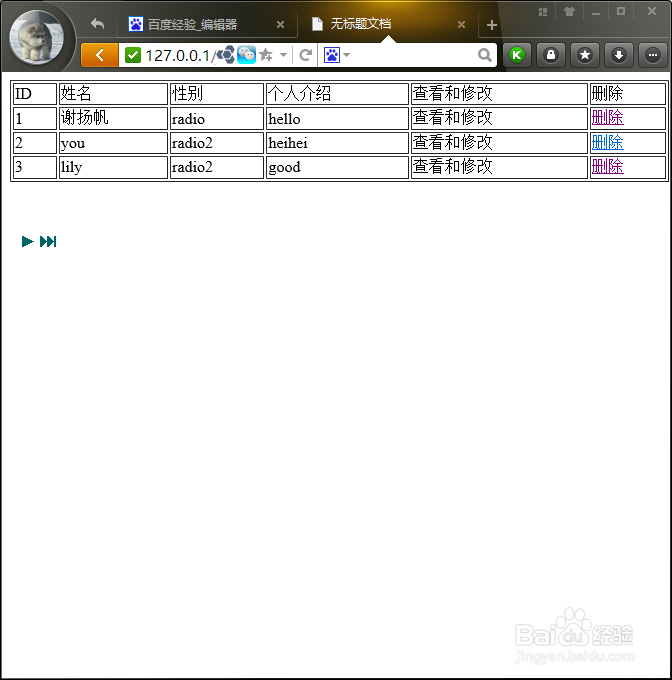Click the ID cell 1
The height and width of the screenshot is (680, 672).
(35, 118)
